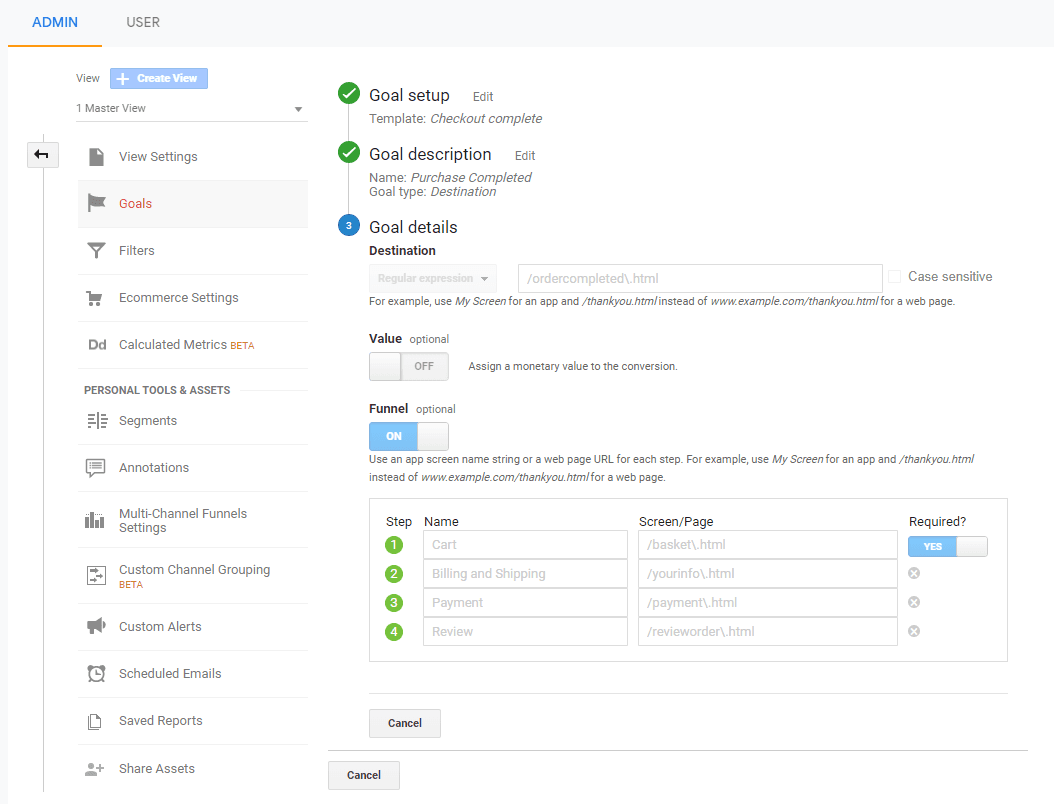Click the back arrow beside the sidebar
Viewport: 1054px width, 804px height.
click(x=42, y=155)
